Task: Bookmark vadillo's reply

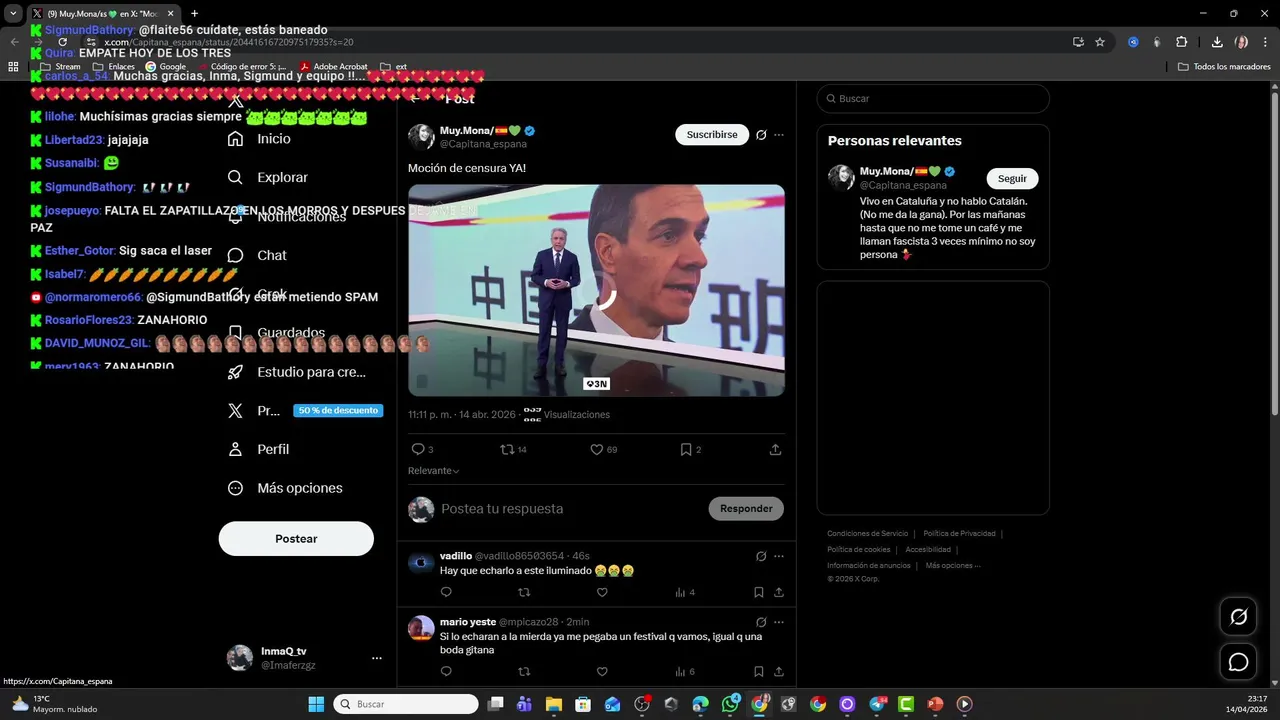Action: 759,592
